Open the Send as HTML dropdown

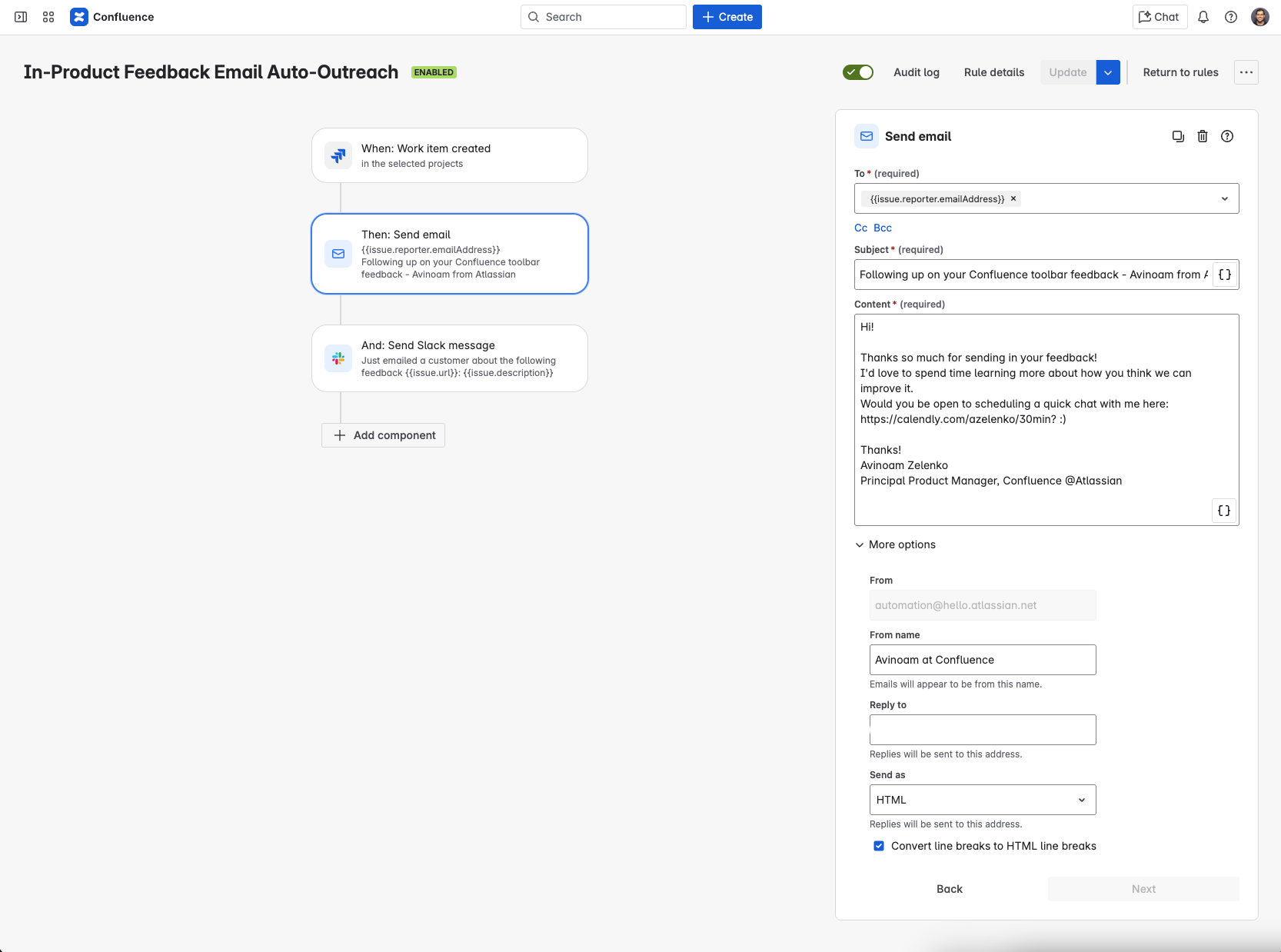point(983,800)
